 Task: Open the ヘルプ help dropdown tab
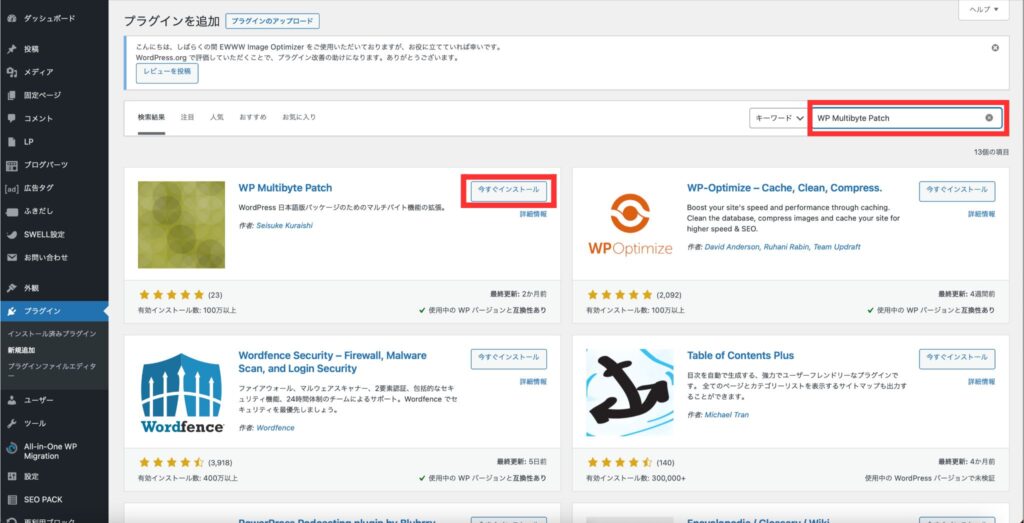click(x=985, y=9)
